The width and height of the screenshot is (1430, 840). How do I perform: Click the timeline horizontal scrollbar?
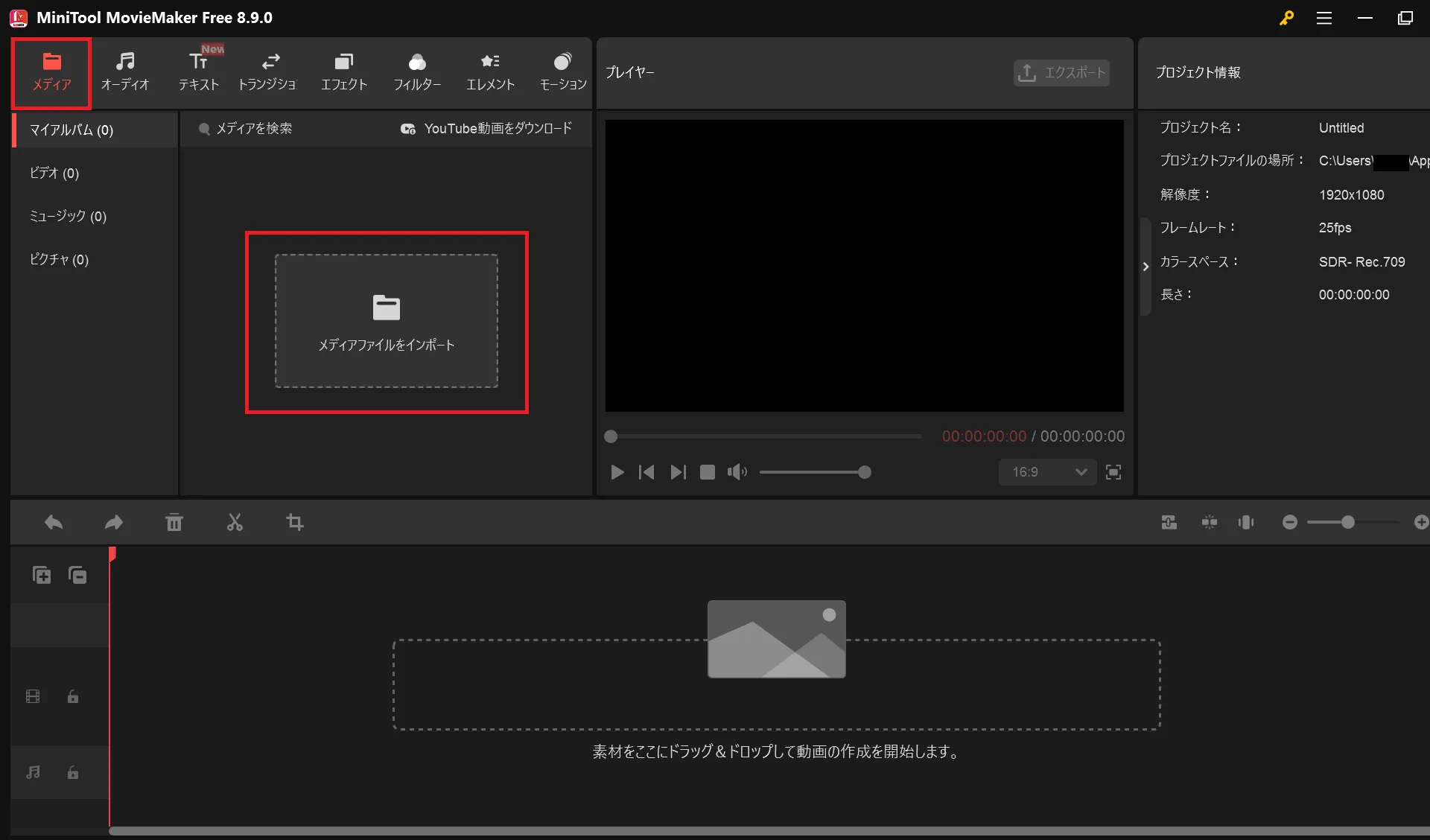[769, 831]
